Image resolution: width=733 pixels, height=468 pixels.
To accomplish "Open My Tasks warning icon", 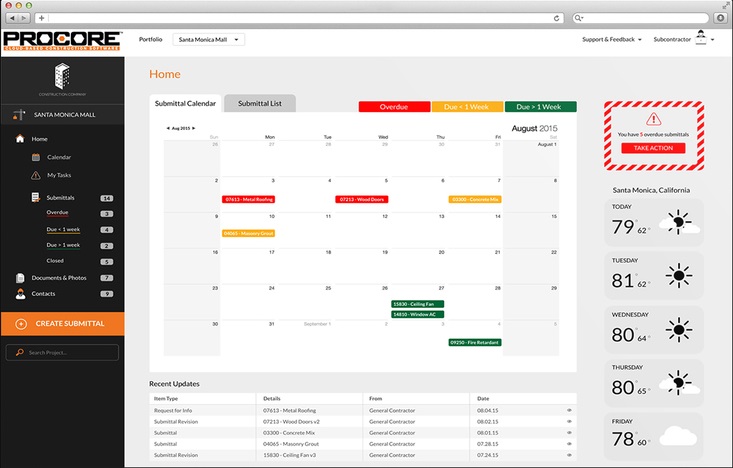I will 36,175.
